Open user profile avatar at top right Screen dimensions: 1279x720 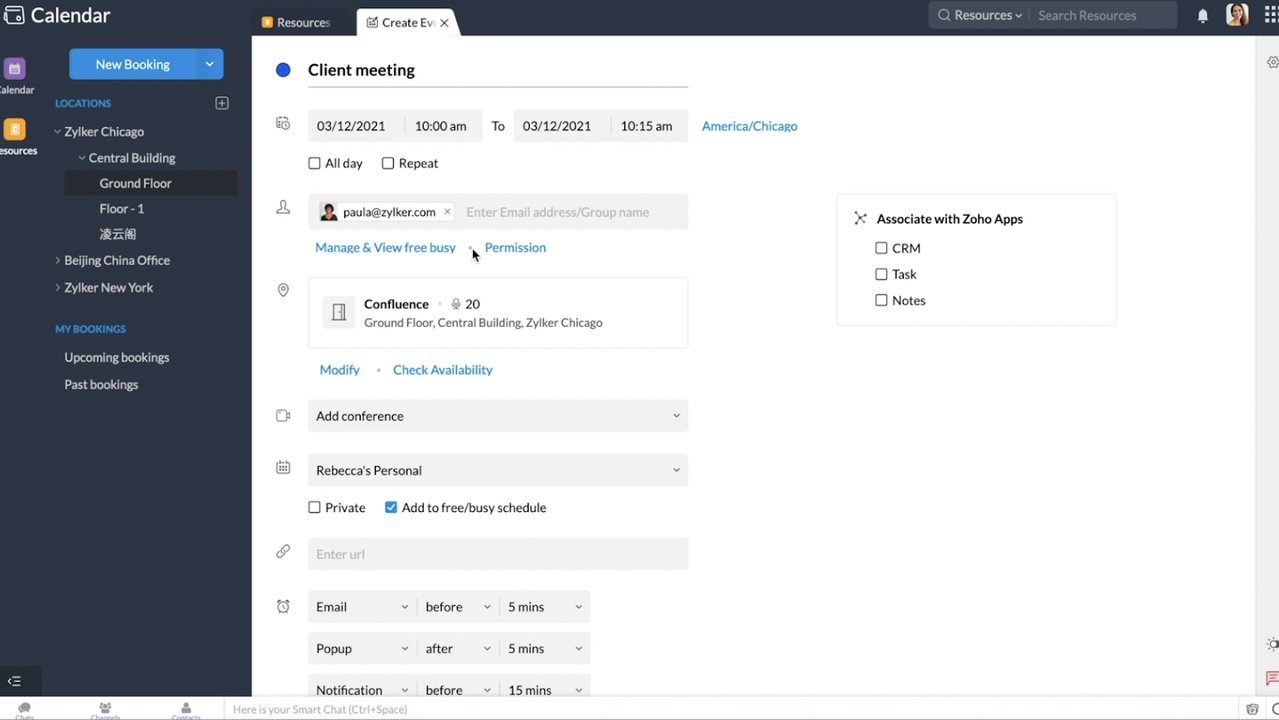[x=1237, y=16]
